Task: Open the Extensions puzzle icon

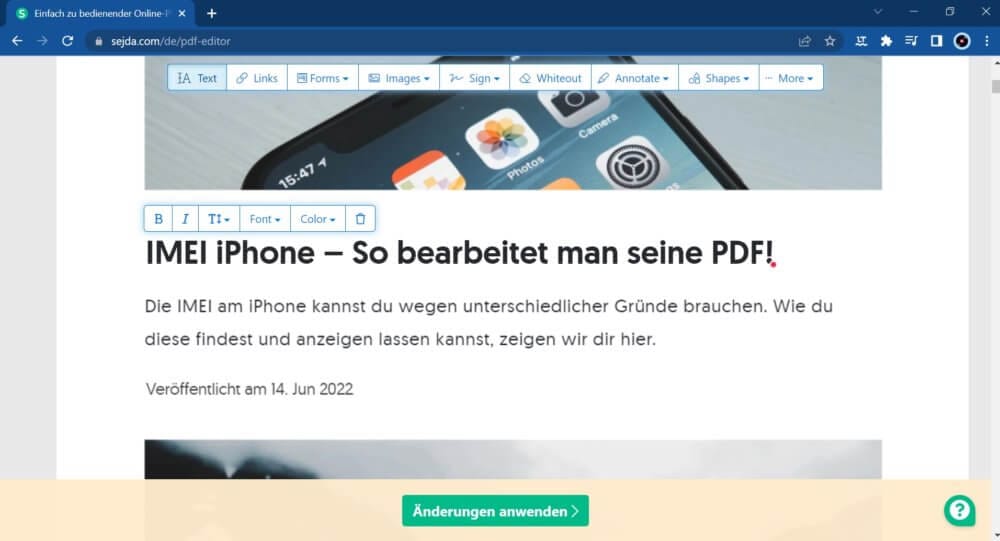Action: click(886, 41)
